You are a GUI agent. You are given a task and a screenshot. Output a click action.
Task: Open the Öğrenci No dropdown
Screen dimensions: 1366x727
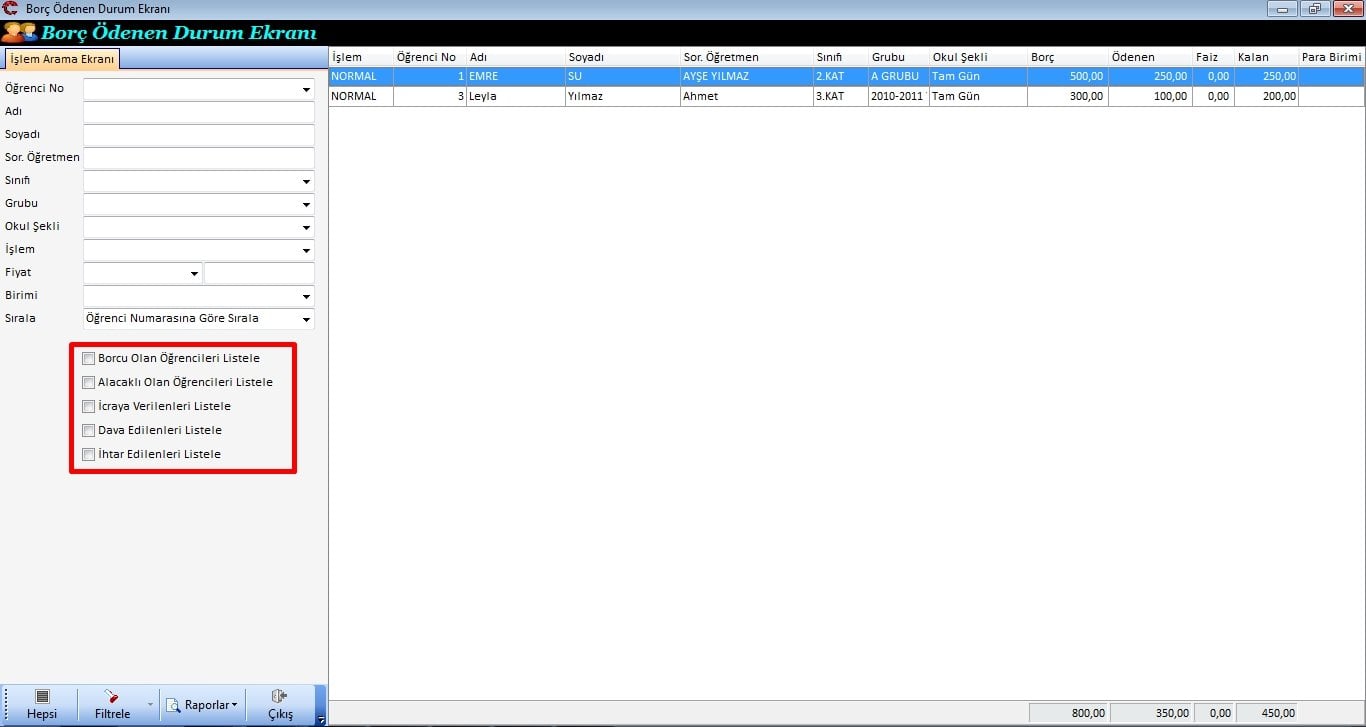pos(306,89)
